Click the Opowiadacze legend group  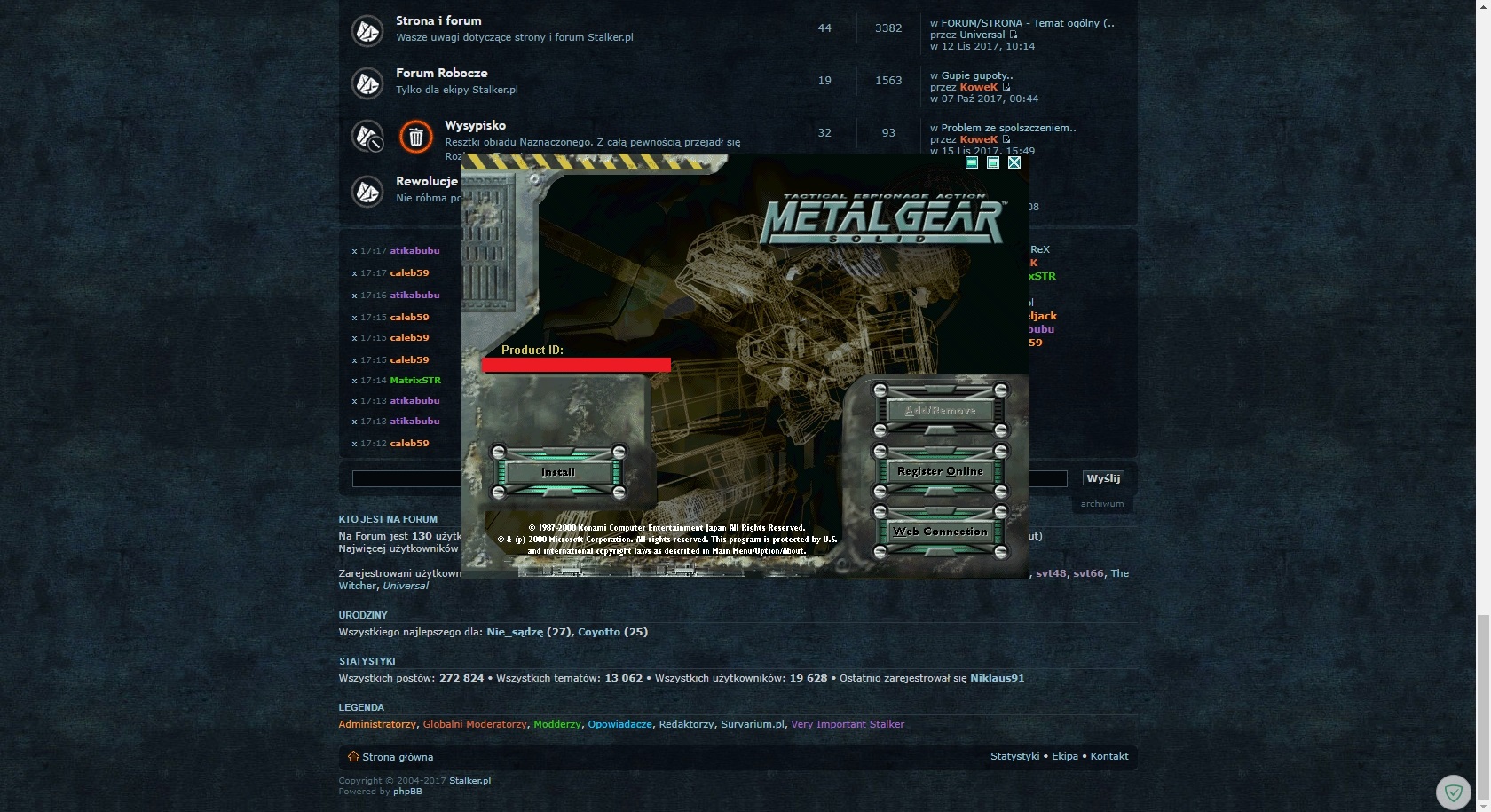coord(620,724)
